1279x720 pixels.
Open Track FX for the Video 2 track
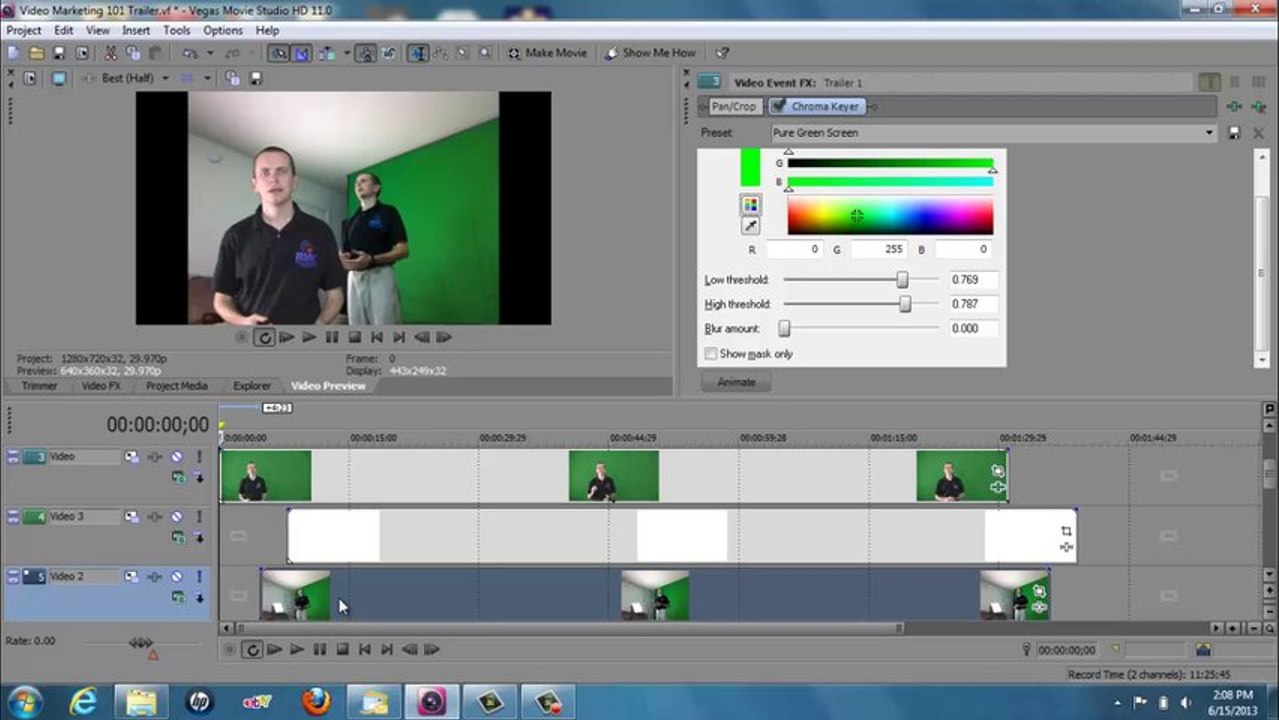click(155, 577)
